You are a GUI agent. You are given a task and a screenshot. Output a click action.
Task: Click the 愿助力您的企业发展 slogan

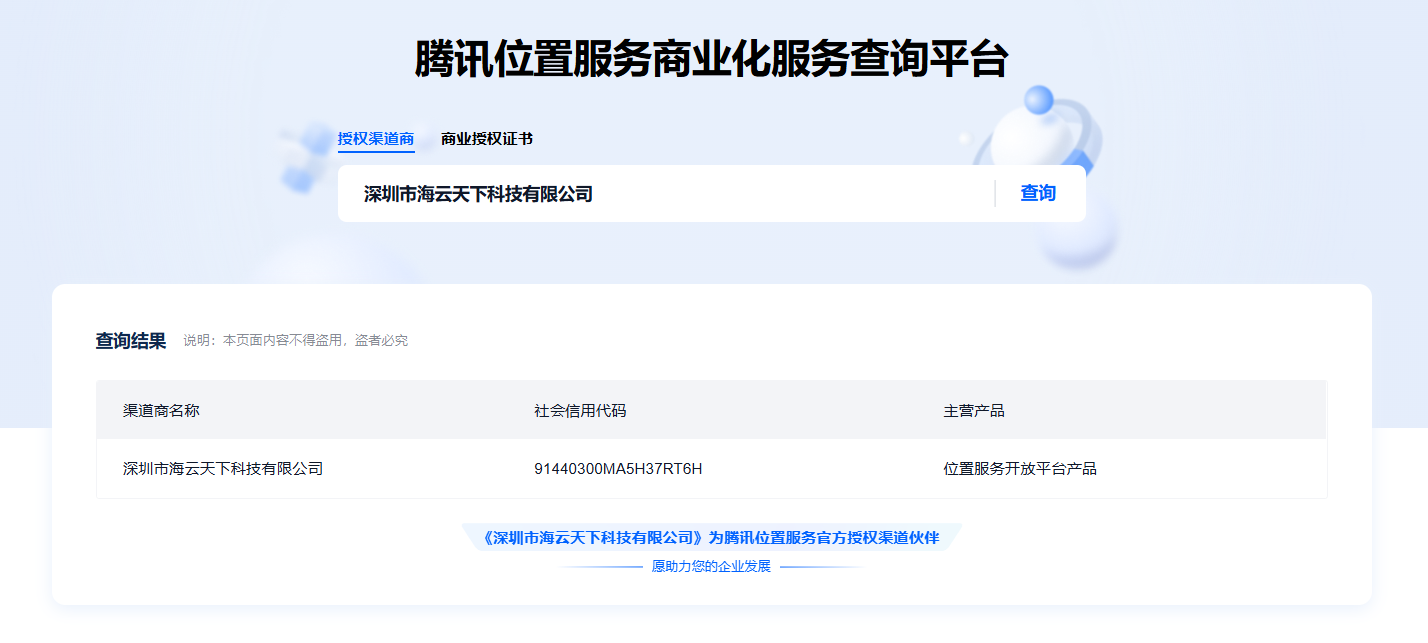[711, 567]
